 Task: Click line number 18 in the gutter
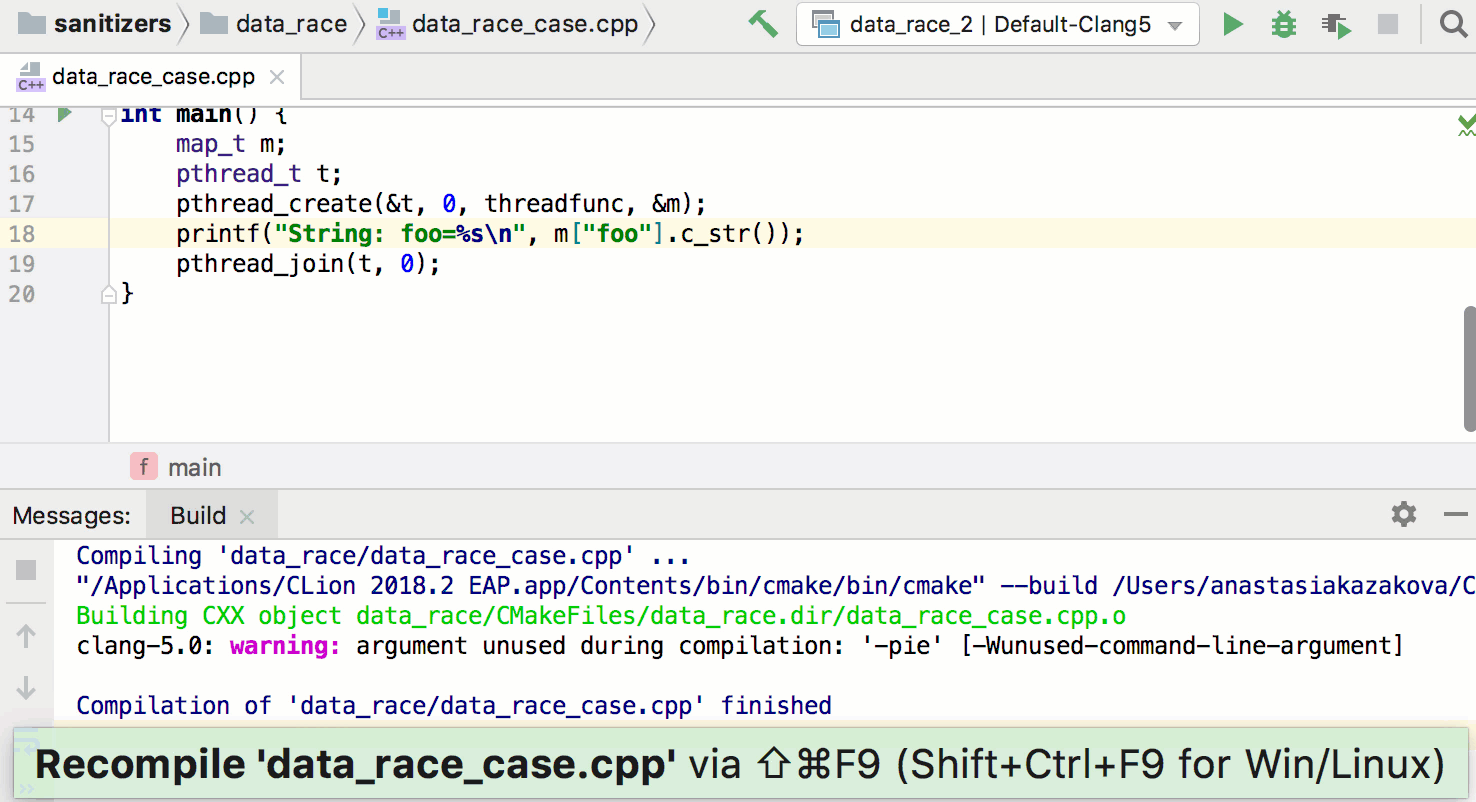click(x=21, y=234)
